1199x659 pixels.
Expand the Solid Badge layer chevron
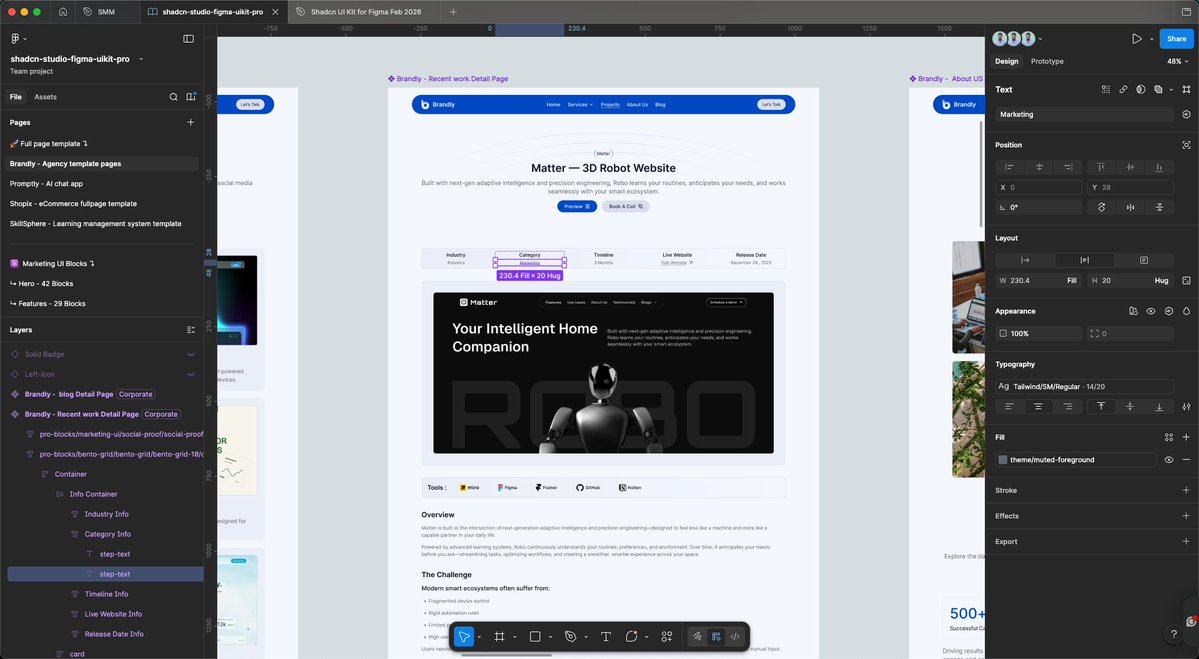point(191,355)
